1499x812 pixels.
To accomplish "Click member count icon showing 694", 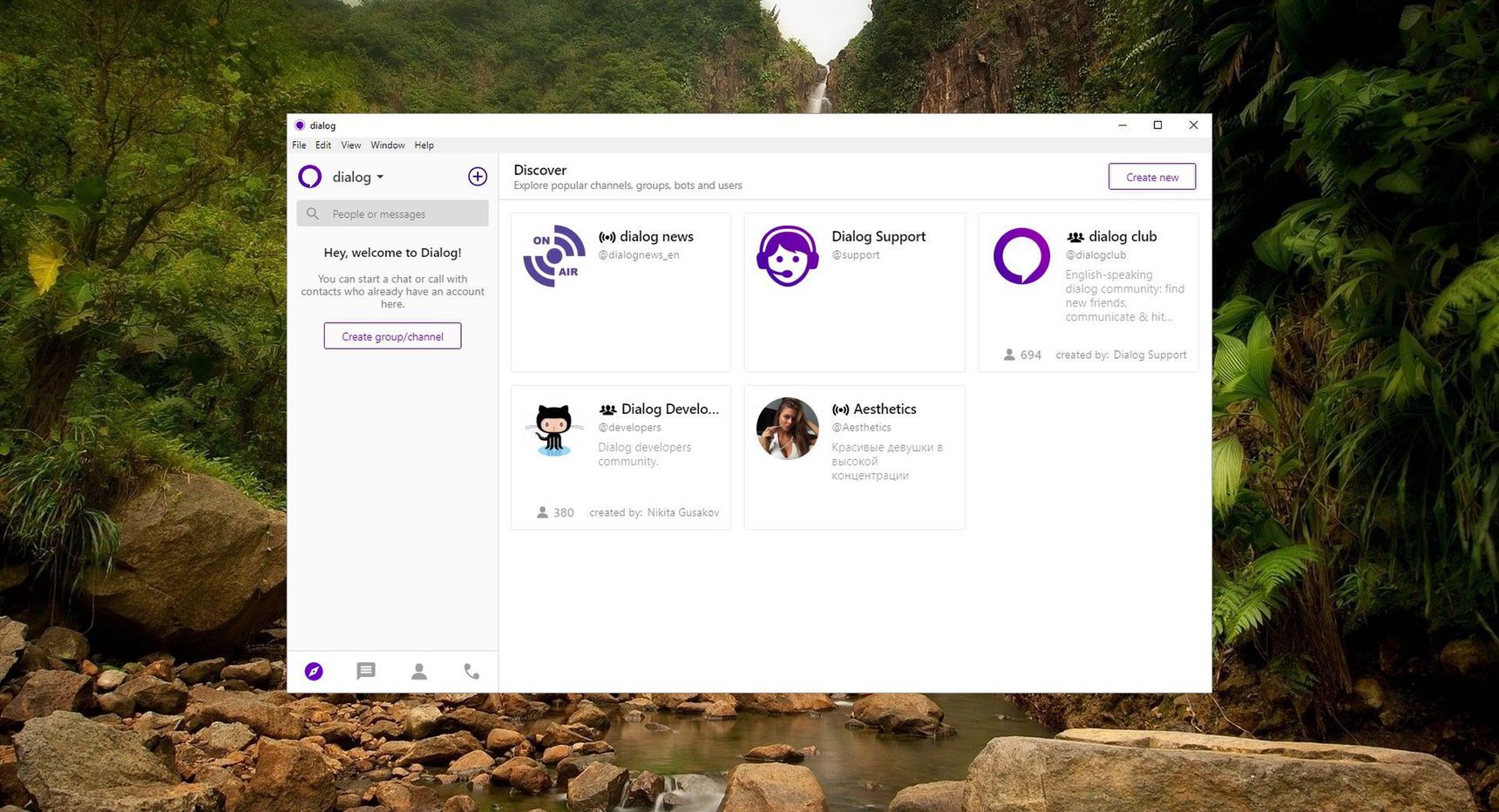I will click(1009, 355).
